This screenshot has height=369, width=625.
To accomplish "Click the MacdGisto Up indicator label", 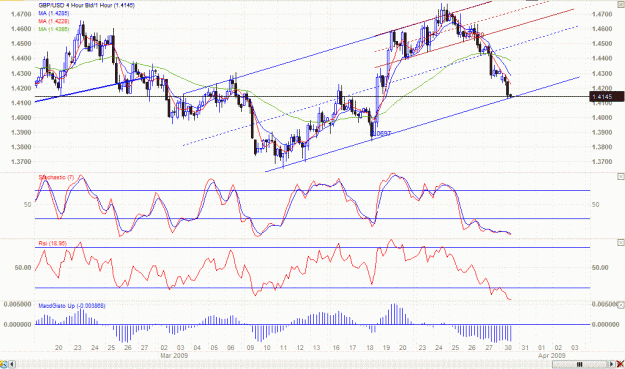I will (72, 306).
